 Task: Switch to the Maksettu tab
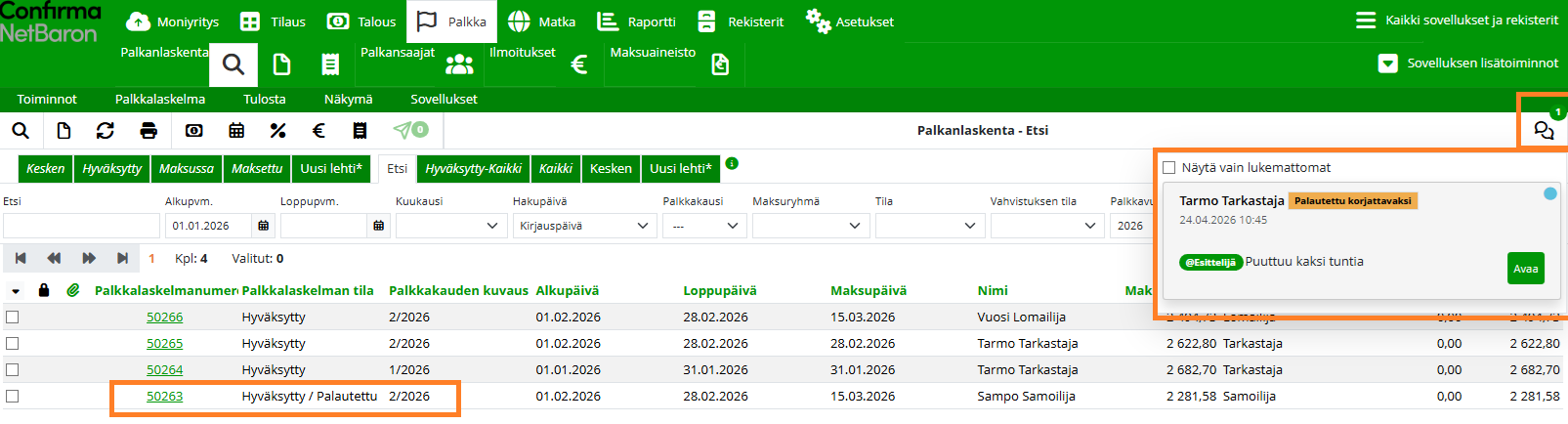point(257,168)
